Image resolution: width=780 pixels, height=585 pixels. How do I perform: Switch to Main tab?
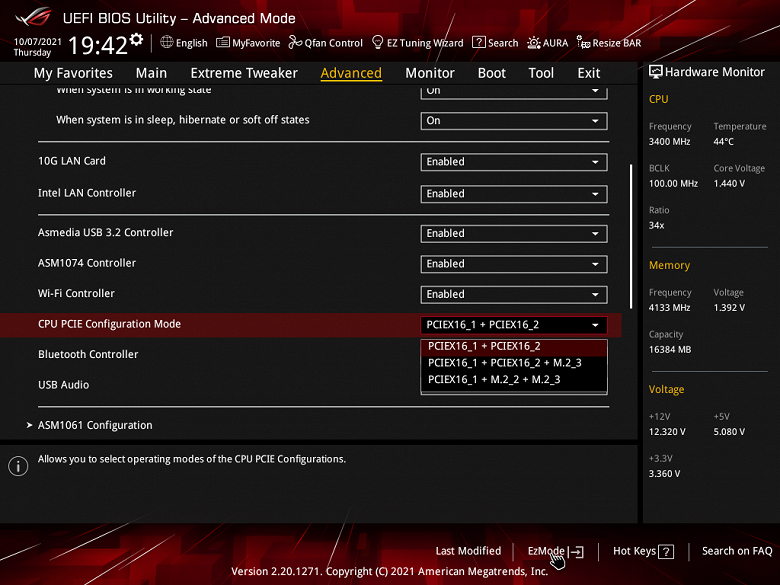point(151,73)
